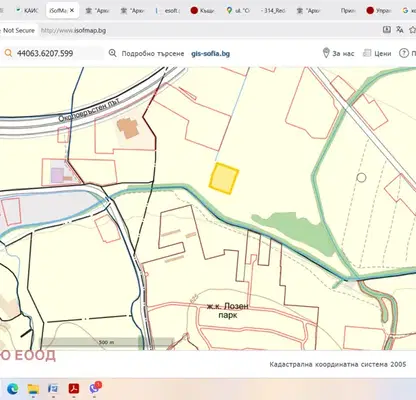
Task: Open File Explorer from the taskbar
Action: click(x=33, y=388)
